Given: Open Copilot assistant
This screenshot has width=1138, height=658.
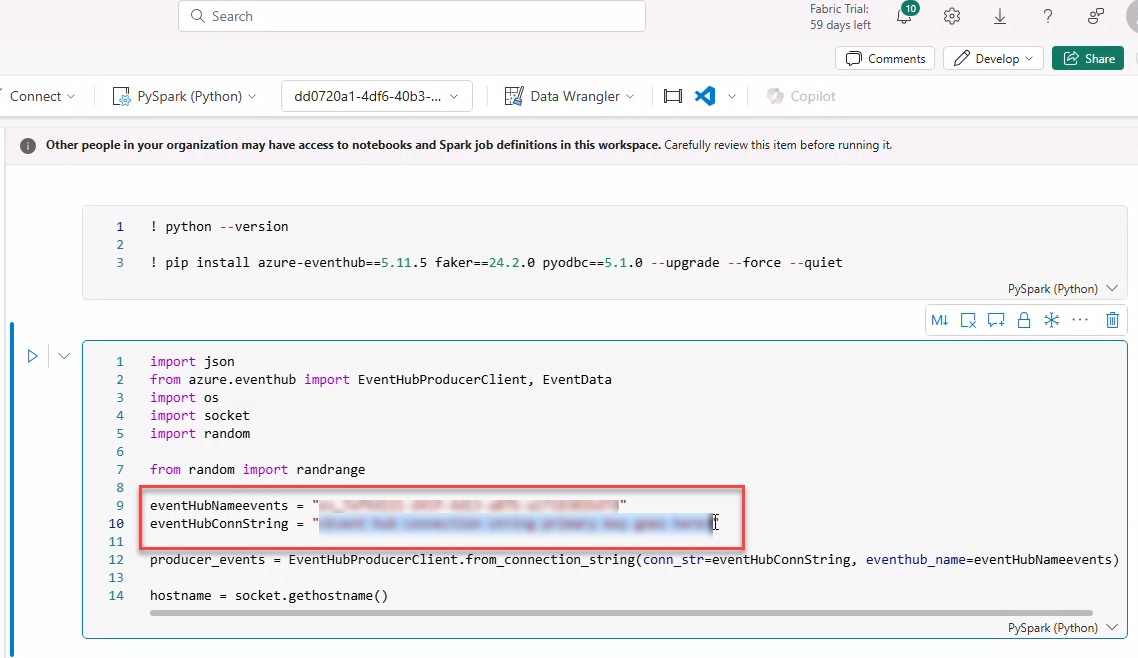Looking at the screenshot, I should click(x=800, y=95).
